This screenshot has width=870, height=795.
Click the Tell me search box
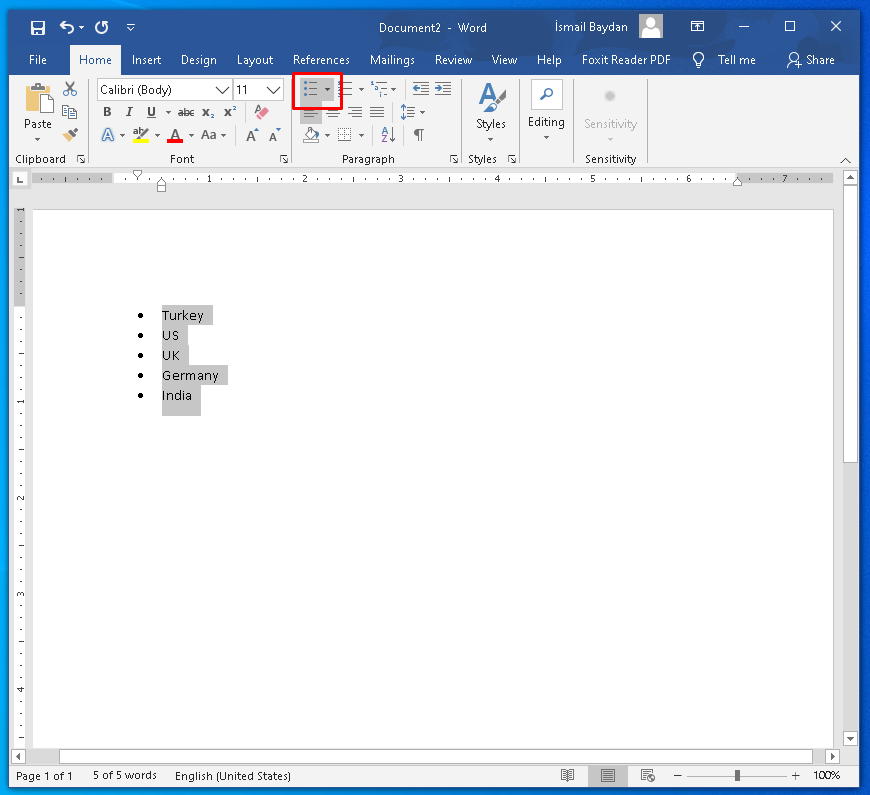pos(724,60)
